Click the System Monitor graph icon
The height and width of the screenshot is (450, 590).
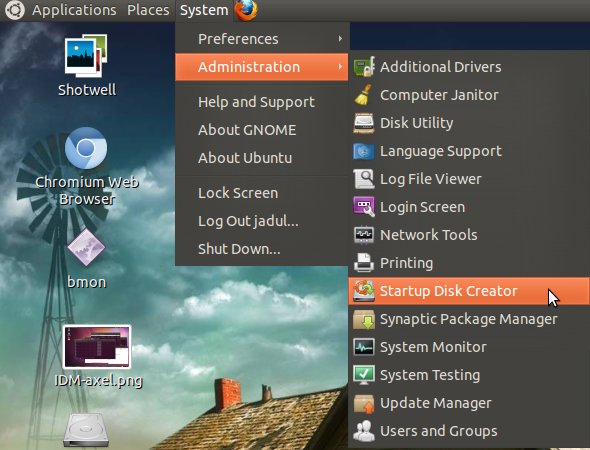coord(364,347)
